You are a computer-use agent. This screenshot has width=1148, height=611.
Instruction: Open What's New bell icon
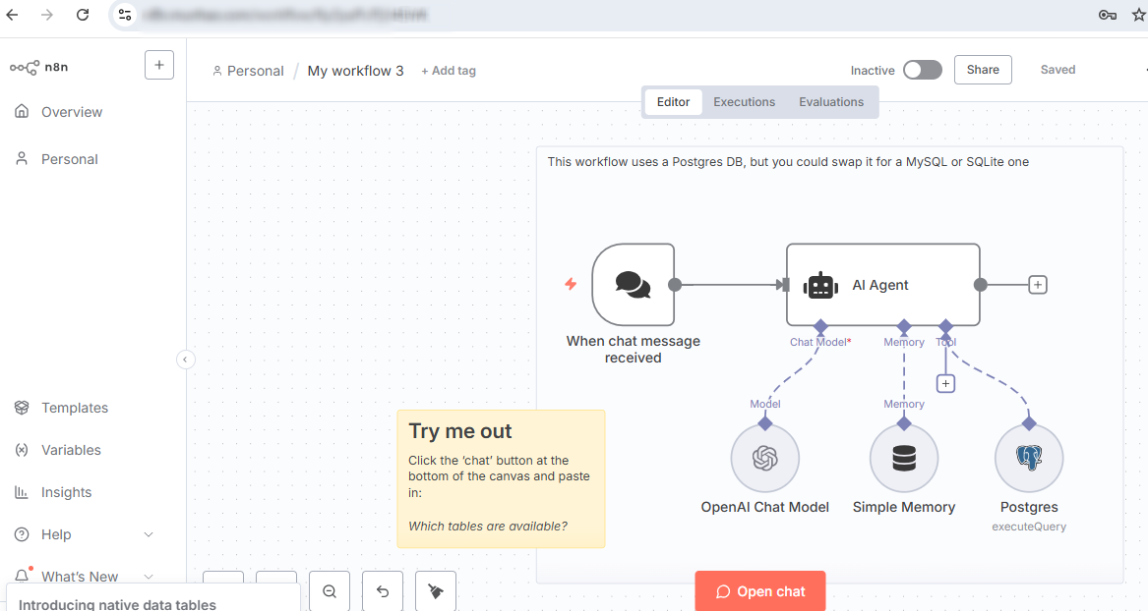(22, 575)
